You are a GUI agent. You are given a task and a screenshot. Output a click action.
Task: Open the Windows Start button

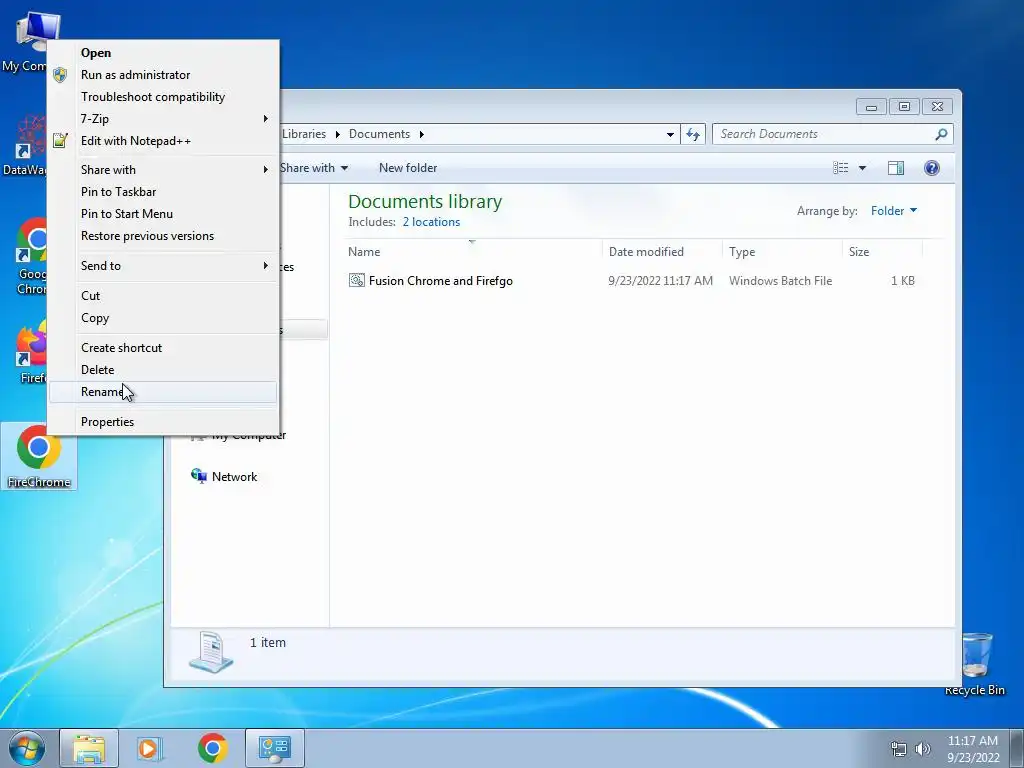click(26, 748)
